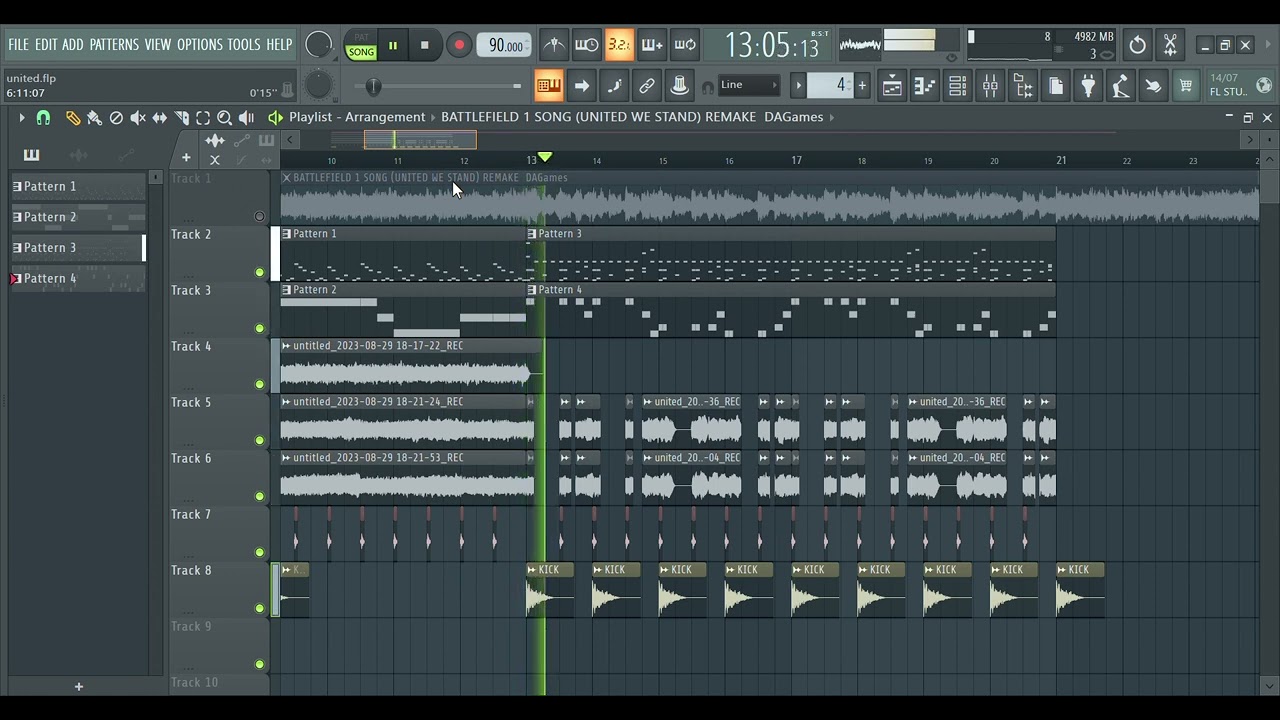The height and width of the screenshot is (720, 1280).
Task: Select the playback speaker tool in Playlist
Action: [246, 118]
